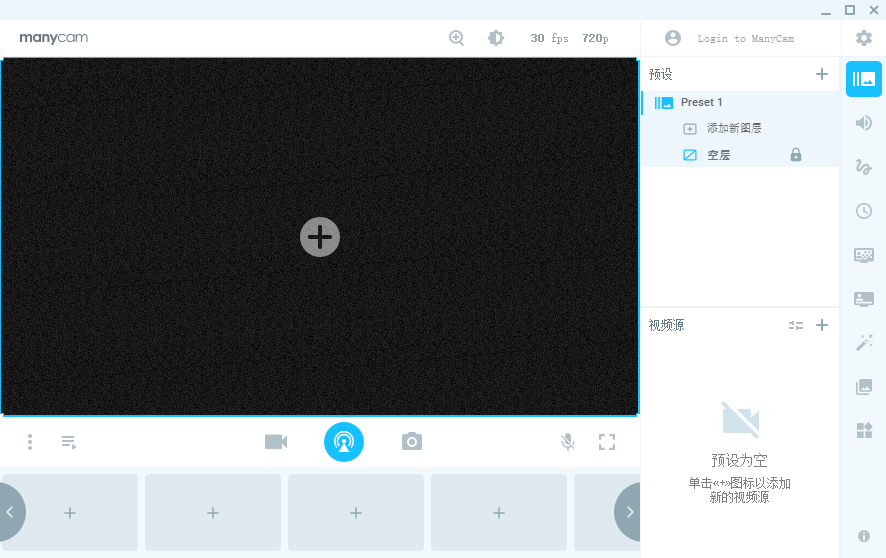Click the fourth empty source slot plus
The height and width of the screenshot is (558, 886).
pos(499,513)
